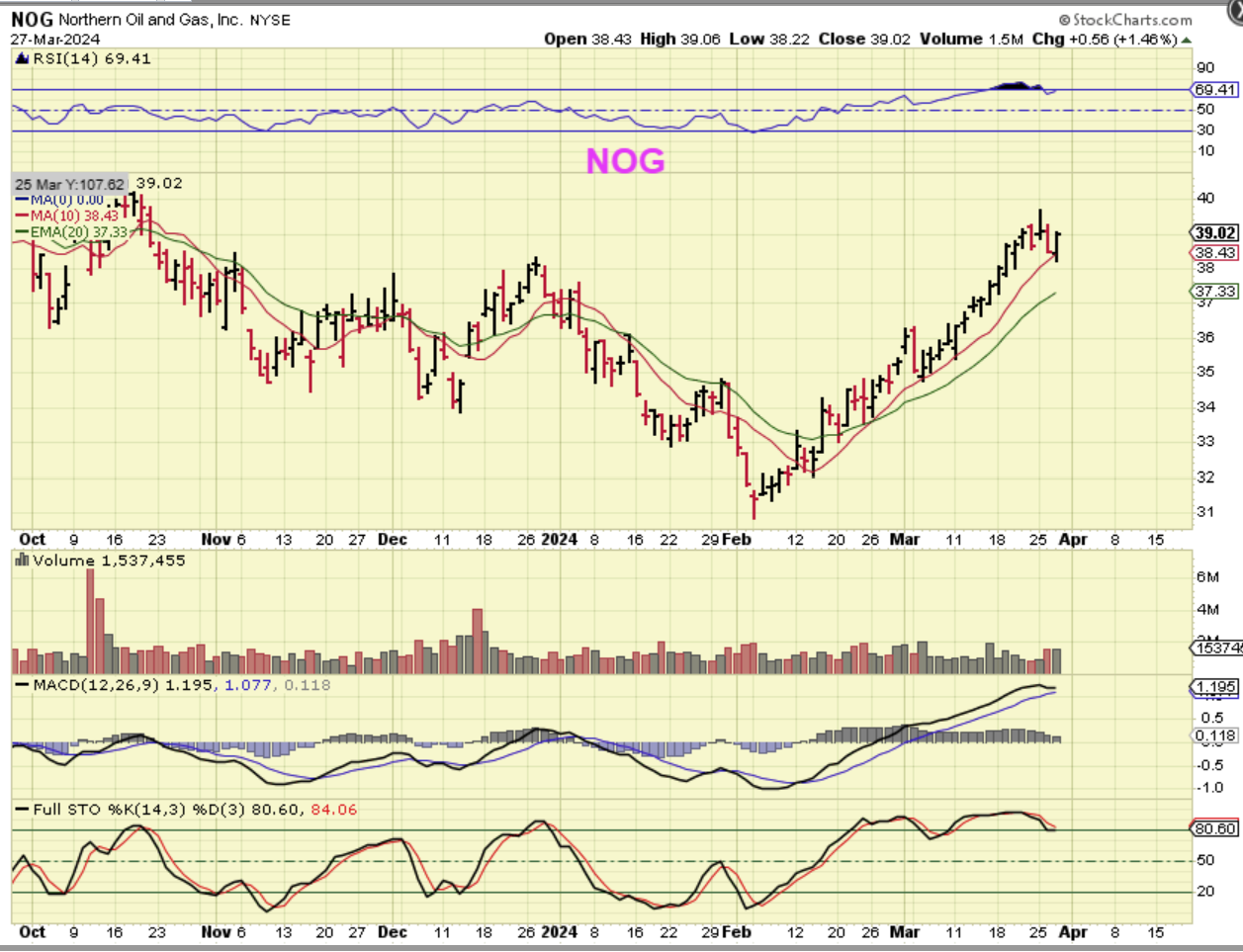Click the date 27-Mar-2024 in header
Image resolution: width=1243 pixels, height=952 pixels.
[x=55, y=40]
